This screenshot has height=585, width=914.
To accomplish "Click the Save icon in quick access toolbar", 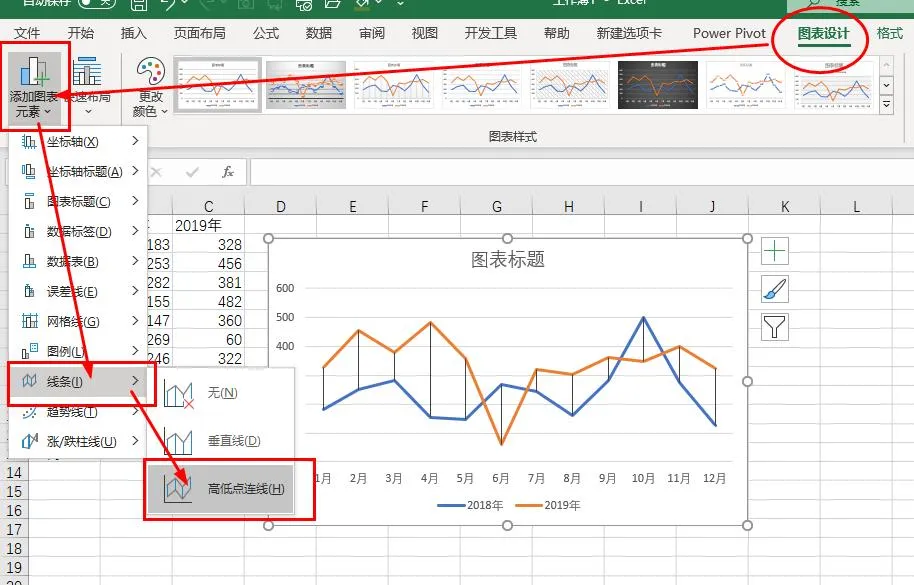I will (139, 3).
